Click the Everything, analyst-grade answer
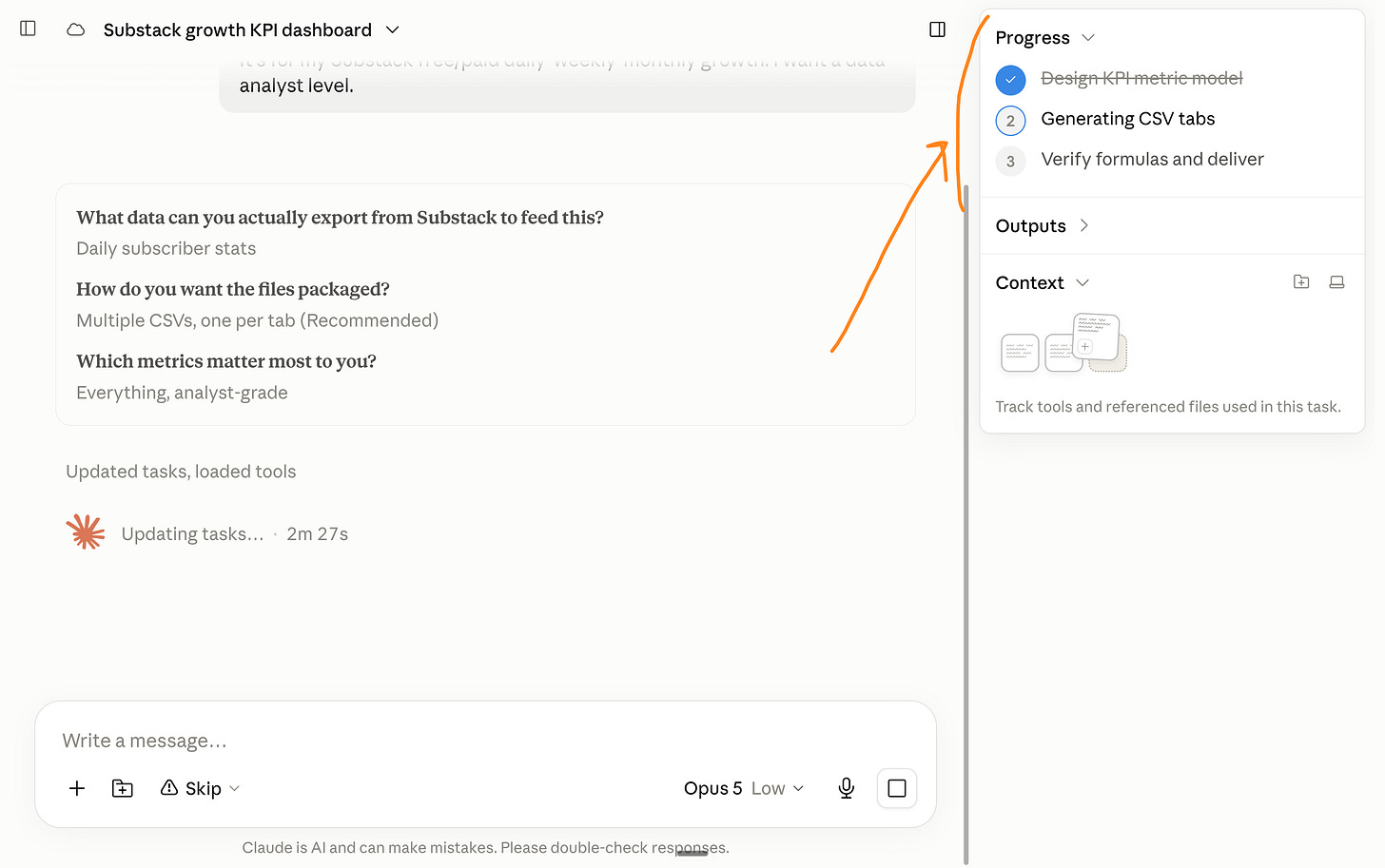Image resolution: width=1385 pixels, height=868 pixels. click(x=182, y=394)
